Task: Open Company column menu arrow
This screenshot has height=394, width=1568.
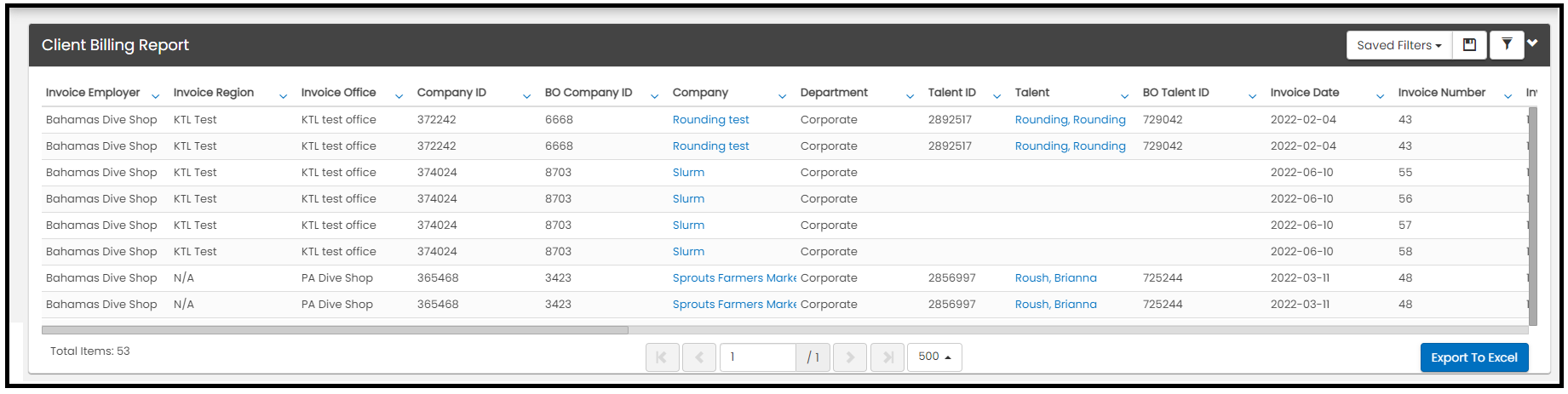Action: coord(782,96)
